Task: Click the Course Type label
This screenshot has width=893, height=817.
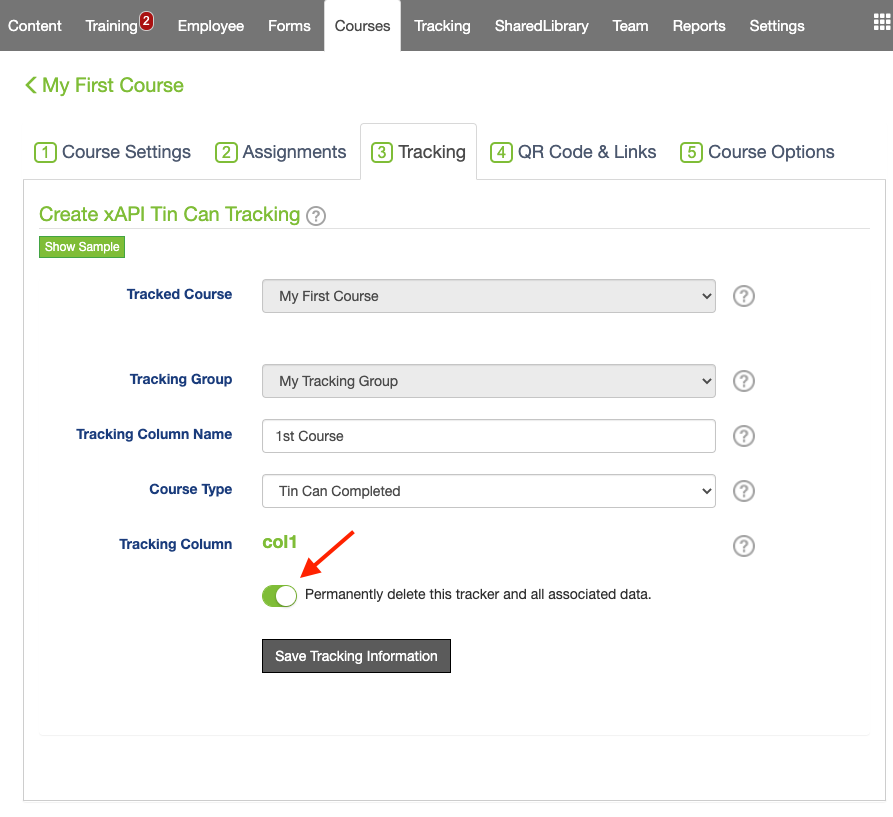Action: pyautogui.click(x=191, y=489)
